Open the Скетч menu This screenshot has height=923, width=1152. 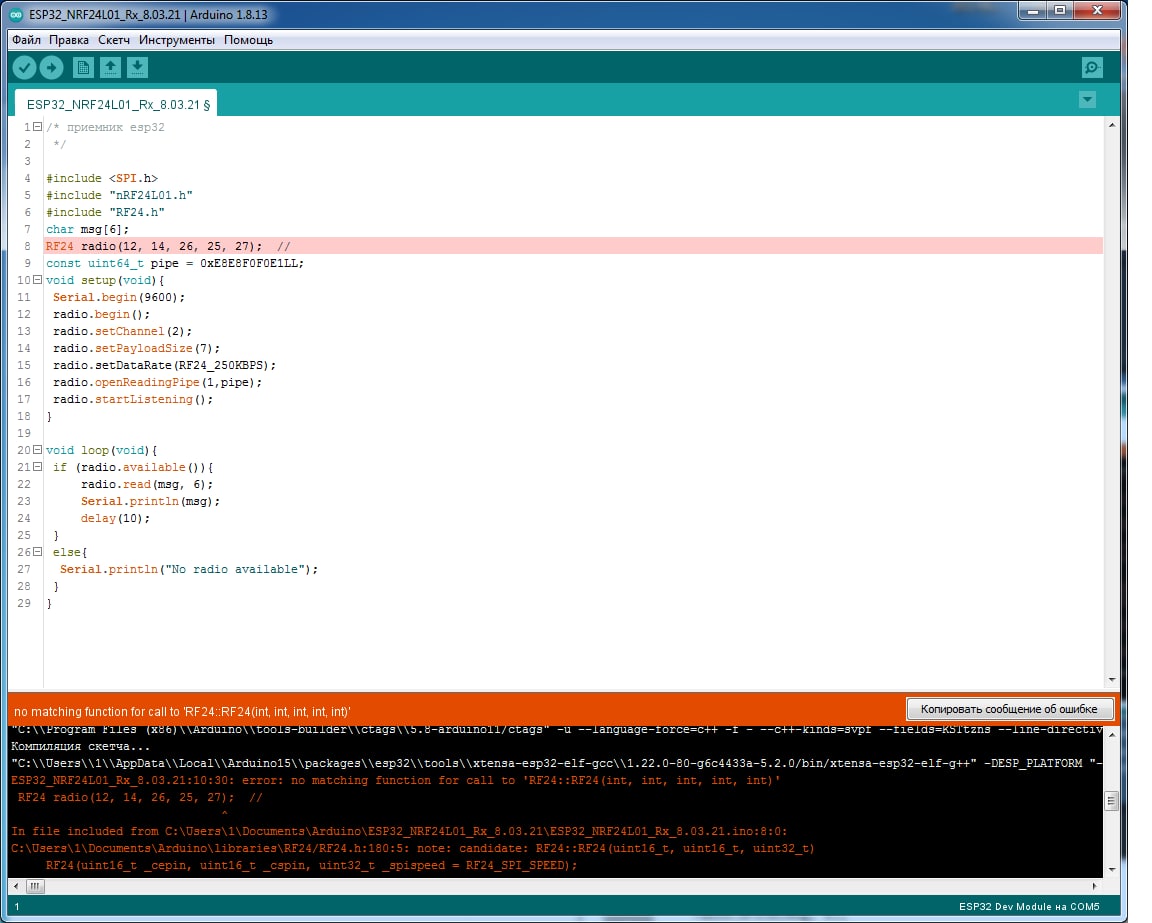(x=114, y=40)
